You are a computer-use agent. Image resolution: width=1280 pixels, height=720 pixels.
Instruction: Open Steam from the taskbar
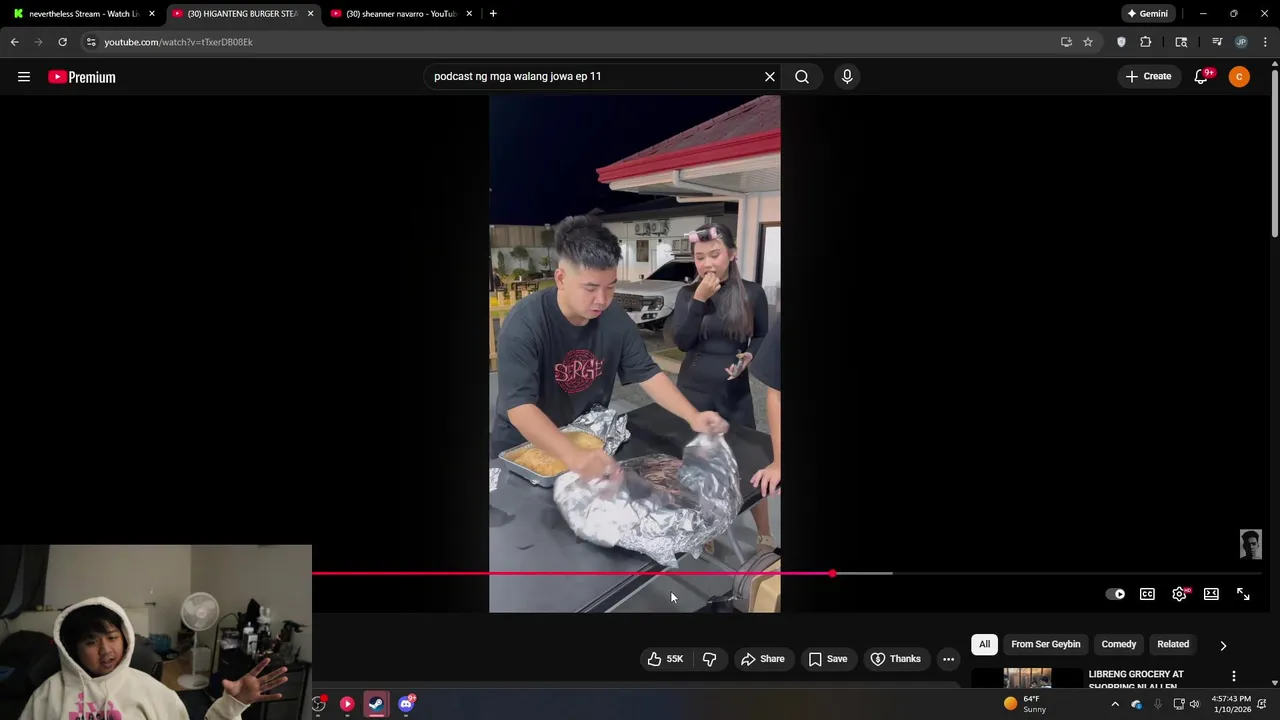376,704
